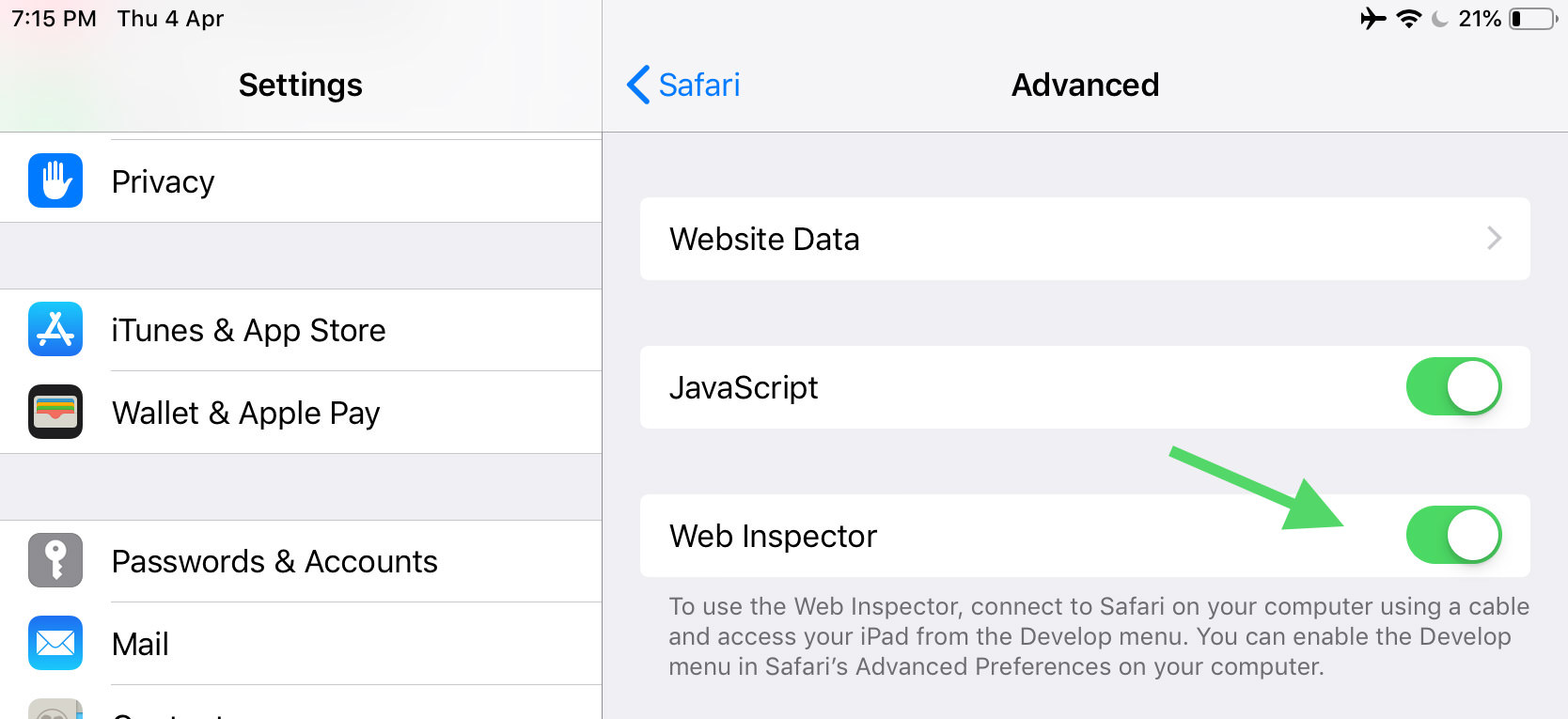Screen dimensions: 1568x719
Task: Open the Website Data row
Action: coord(1085,239)
